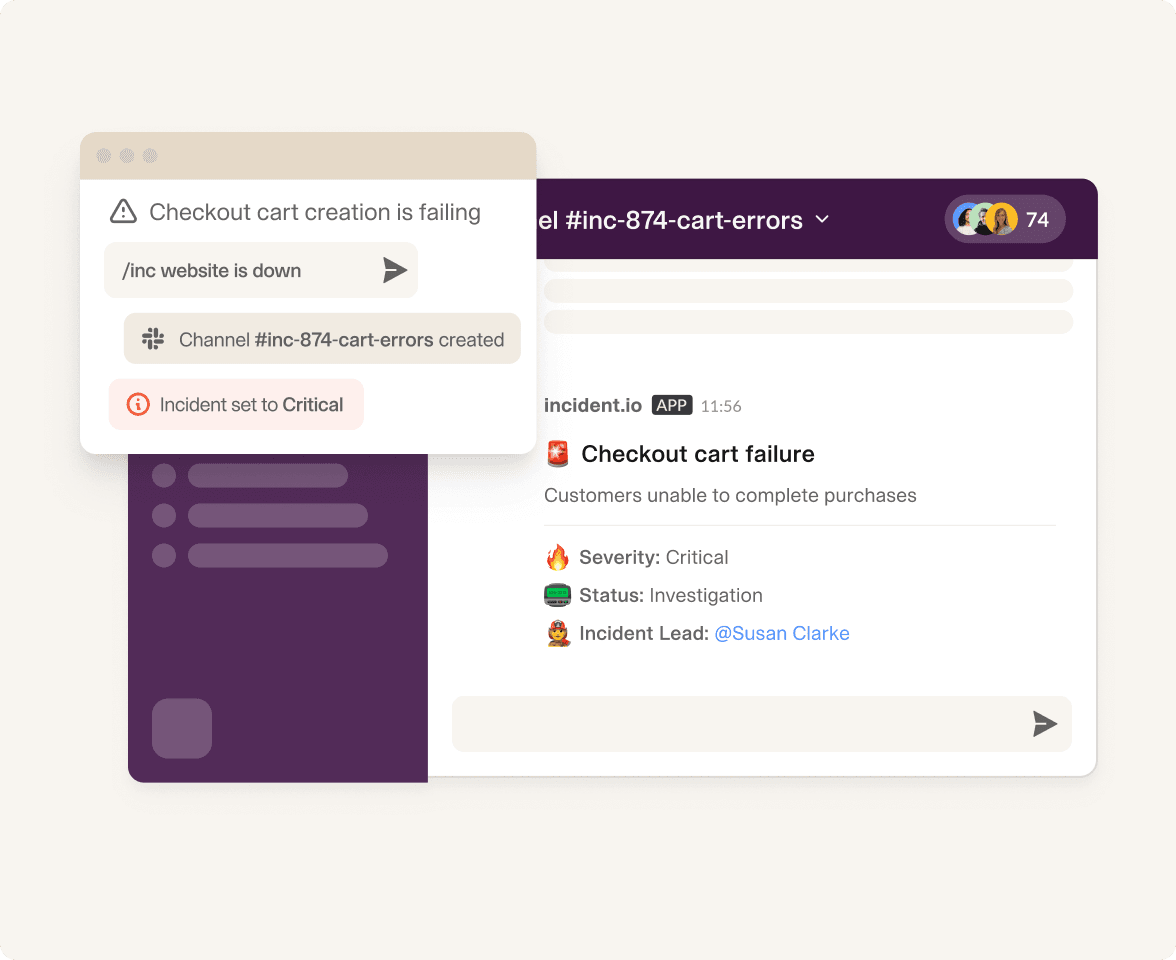
Task: Open the Channel #inc-874-cart-errors created notification
Action: coord(322,339)
